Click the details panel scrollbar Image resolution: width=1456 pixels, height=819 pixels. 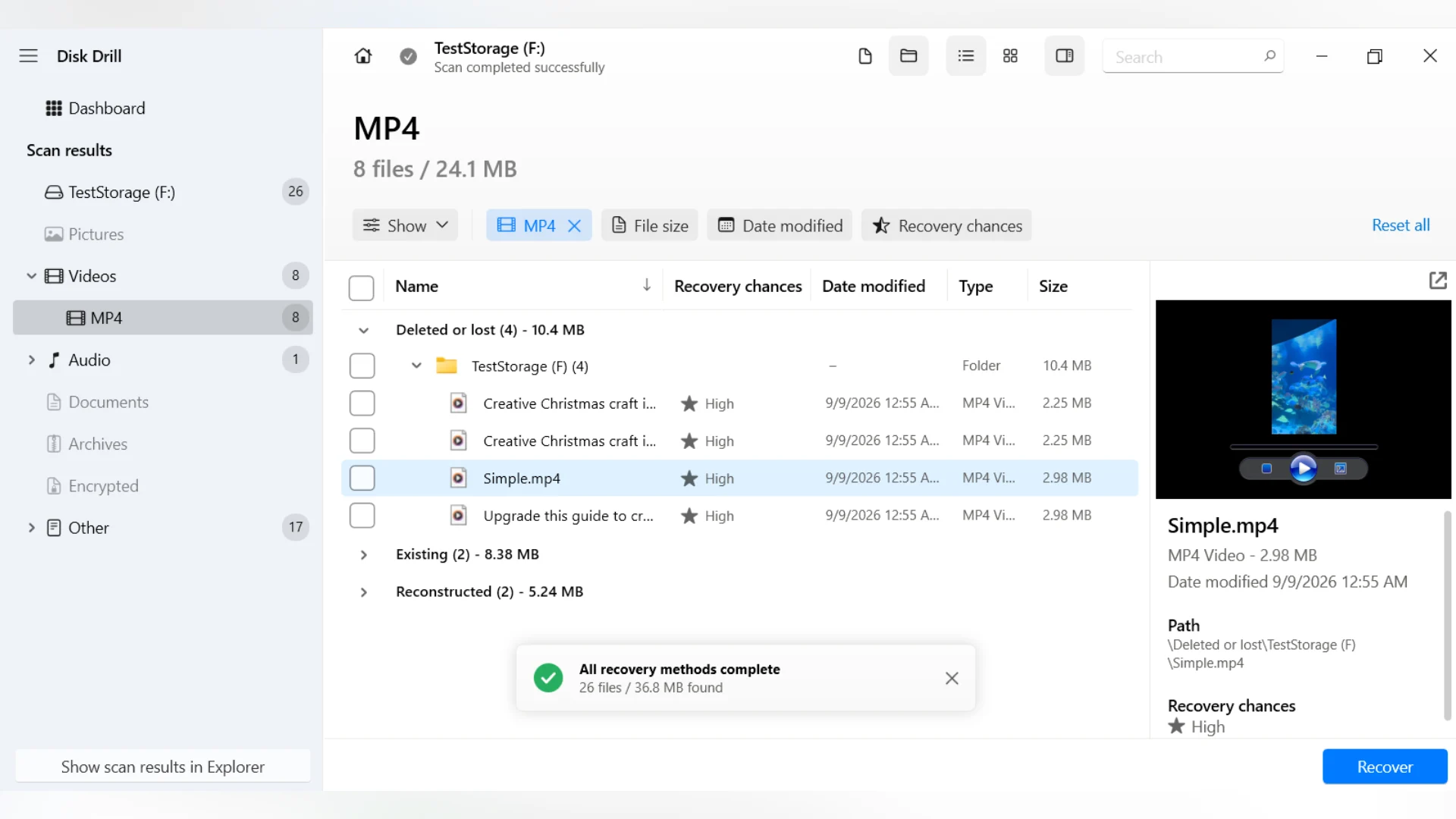tap(1446, 614)
